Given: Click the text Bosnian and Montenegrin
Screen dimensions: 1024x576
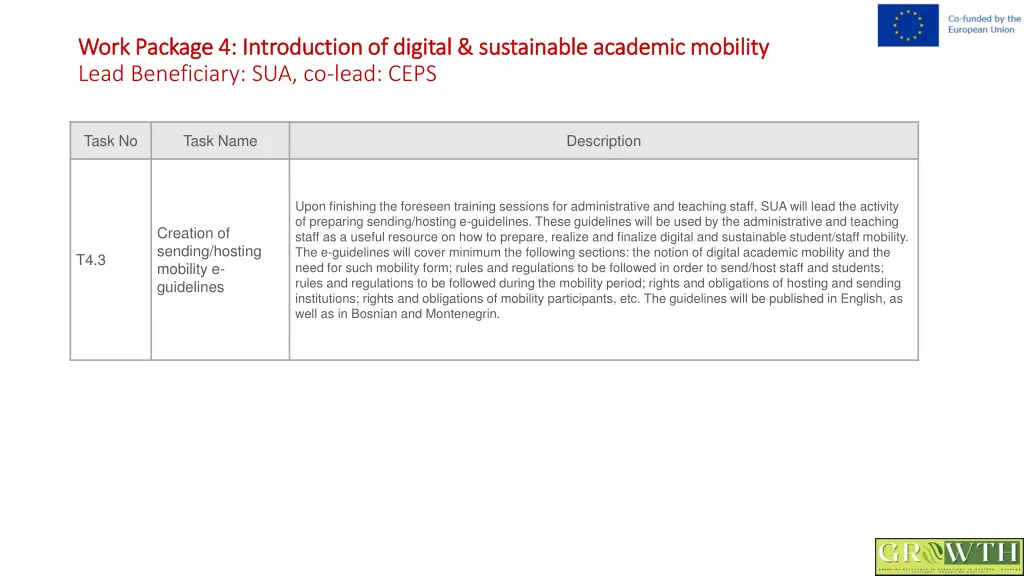Looking at the screenshot, I should [x=425, y=314].
